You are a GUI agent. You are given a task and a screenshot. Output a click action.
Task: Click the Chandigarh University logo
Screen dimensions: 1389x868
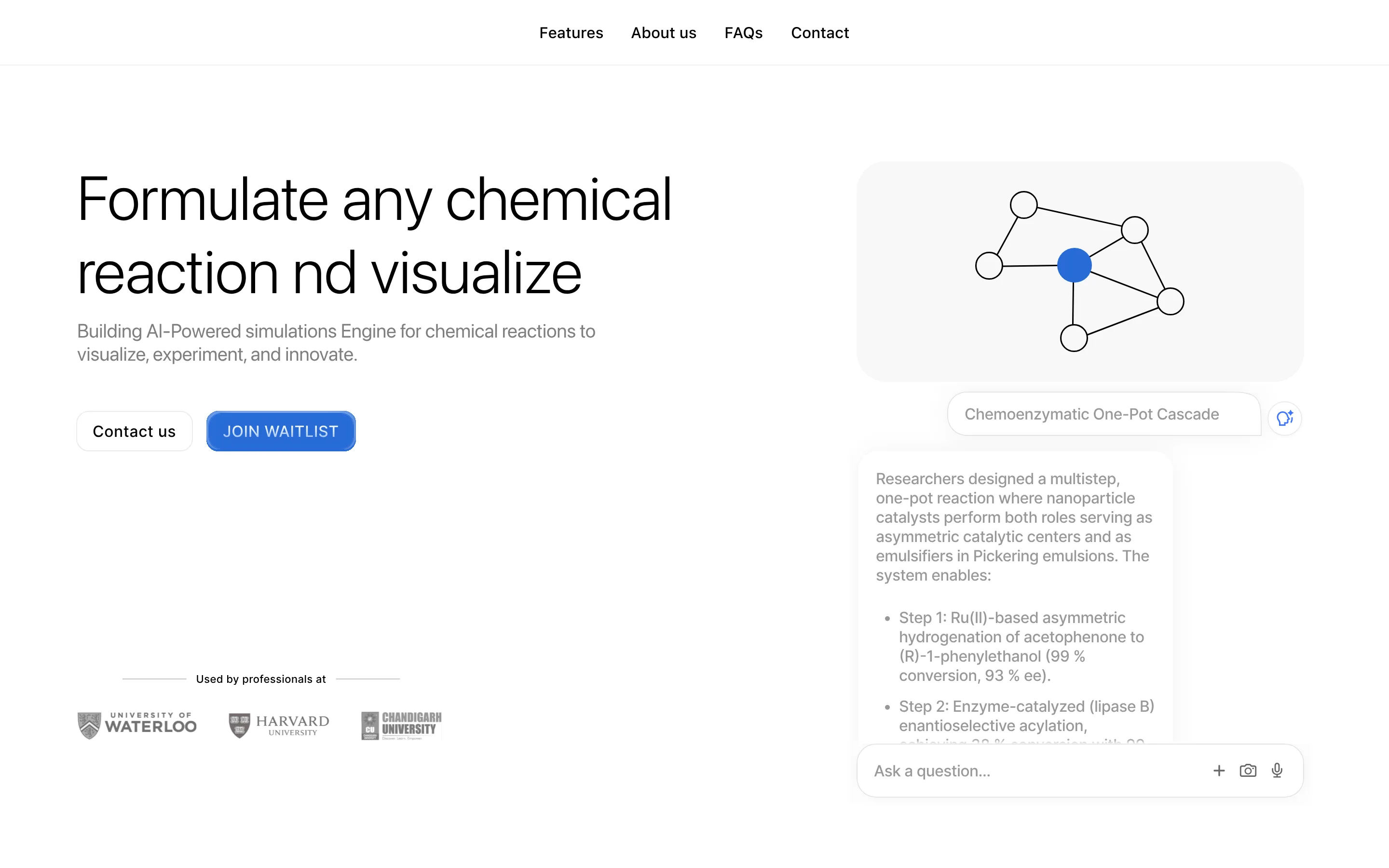401,726
